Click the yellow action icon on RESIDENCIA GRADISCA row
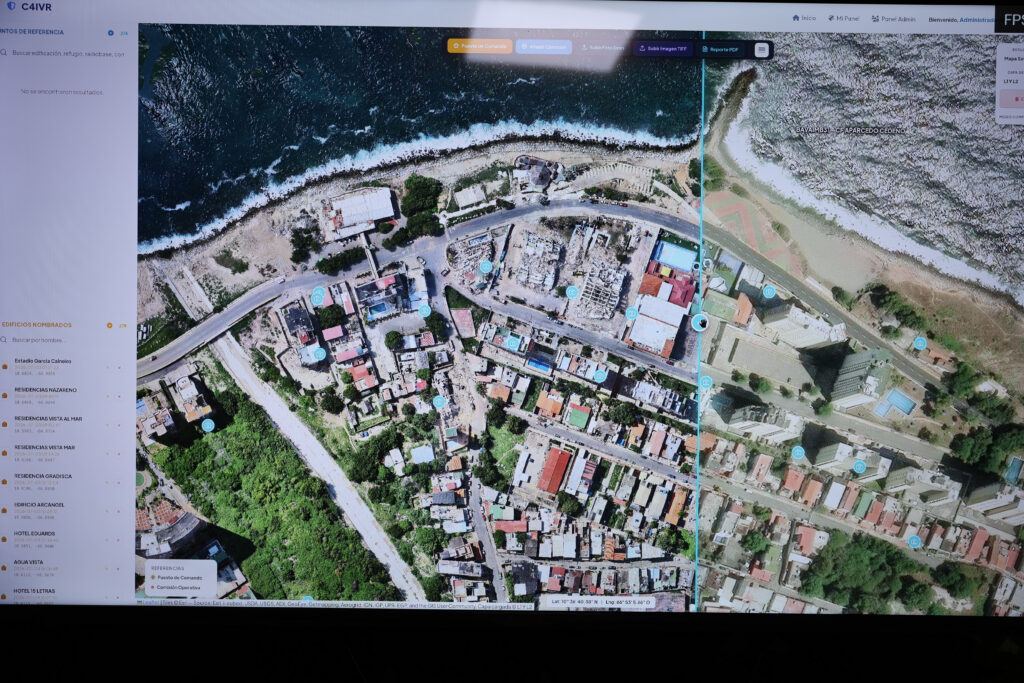 click(108, 483)
